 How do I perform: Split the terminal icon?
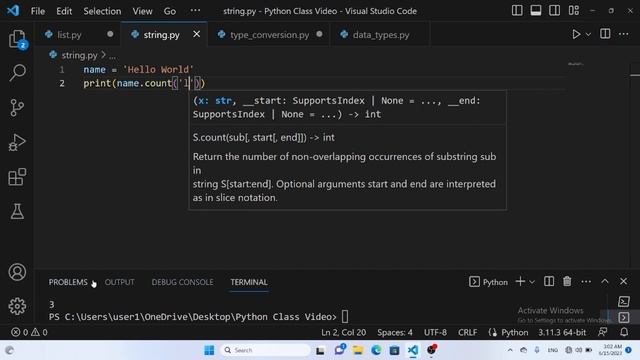pyautogui.click(x=549, y=281)
